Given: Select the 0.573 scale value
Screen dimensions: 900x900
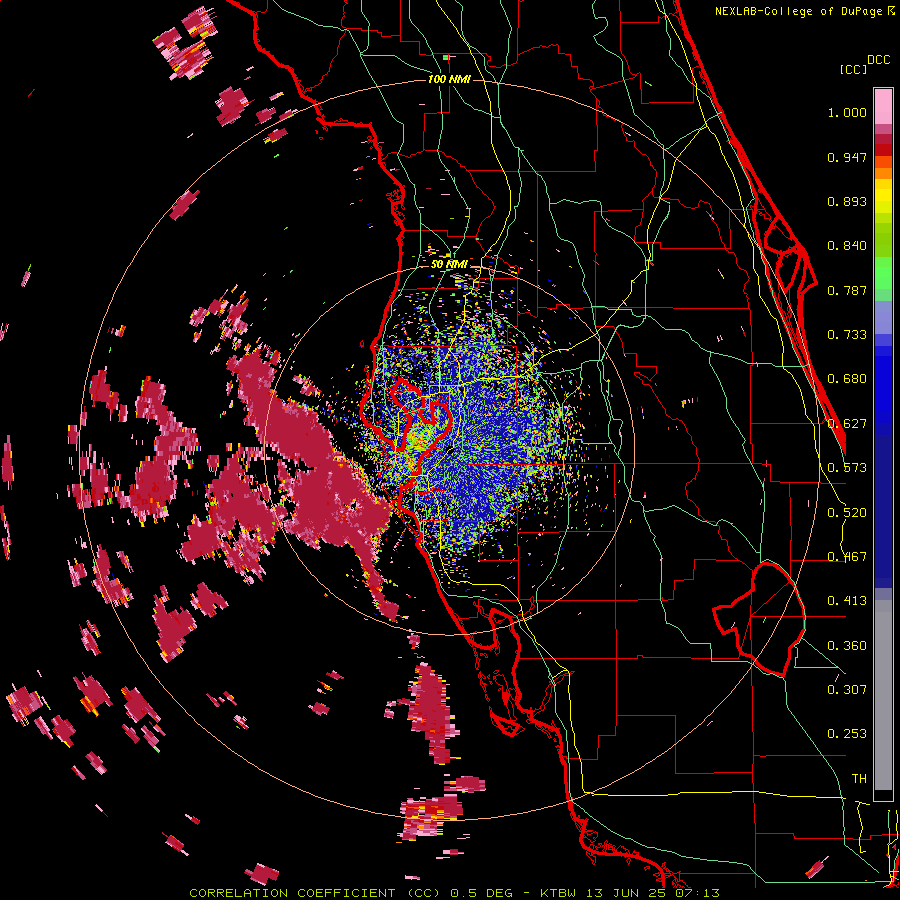Looking at the screenshot, I should click(847, 468).
